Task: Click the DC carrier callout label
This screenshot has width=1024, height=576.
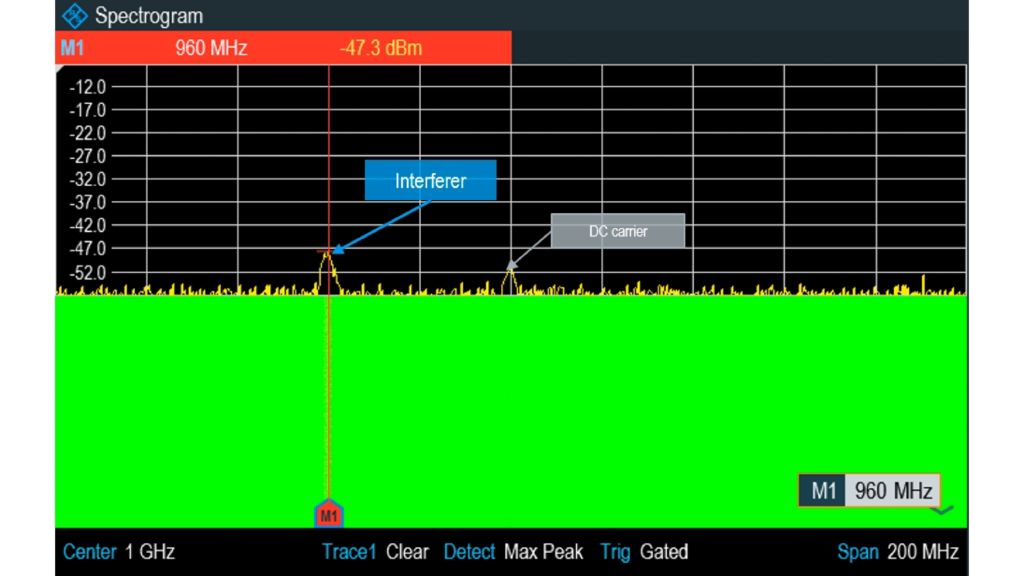Action: pyautogui.click(x=616, y=231)
